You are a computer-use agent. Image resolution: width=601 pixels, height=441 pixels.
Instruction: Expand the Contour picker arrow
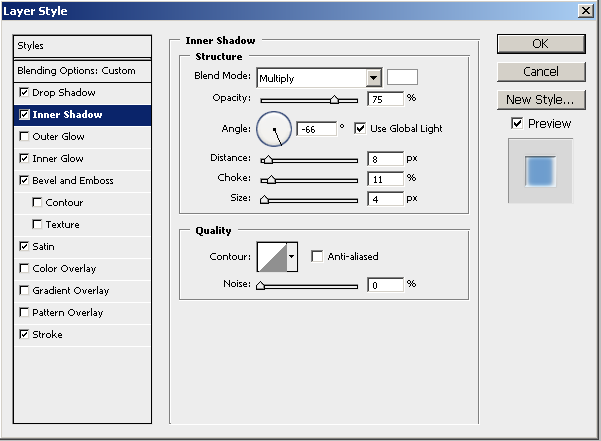pos(292,257)
